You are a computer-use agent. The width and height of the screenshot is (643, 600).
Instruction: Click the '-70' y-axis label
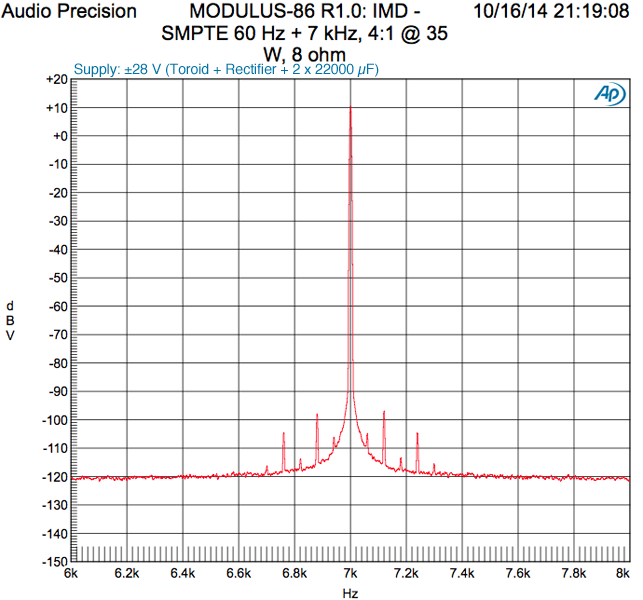pos(58,335)
